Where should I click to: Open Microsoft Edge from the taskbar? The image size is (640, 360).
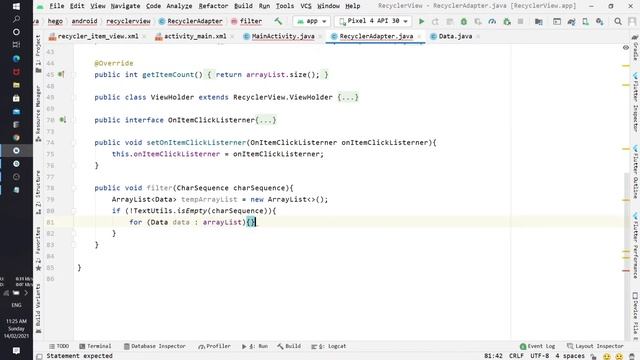tap(16, 58)
